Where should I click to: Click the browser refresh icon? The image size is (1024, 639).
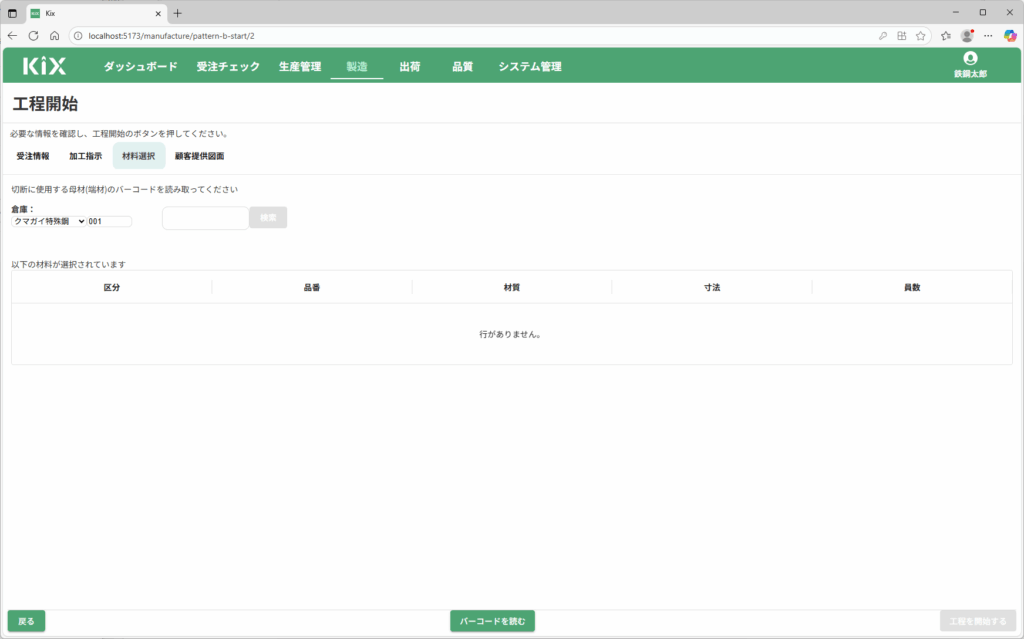tap(33, 36)
